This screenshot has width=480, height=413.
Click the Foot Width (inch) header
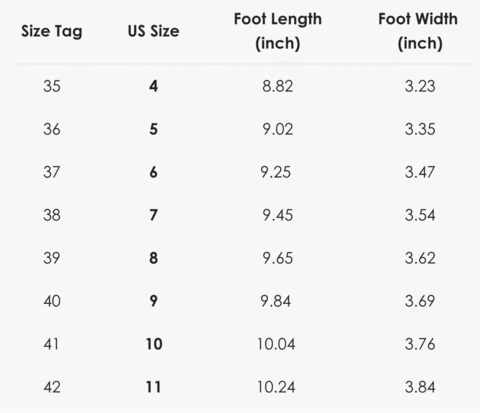pos(418,31)
